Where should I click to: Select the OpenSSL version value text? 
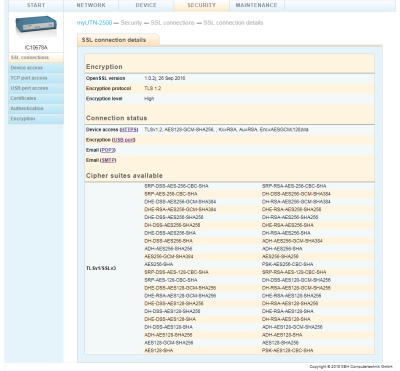[x=165, y=78]
